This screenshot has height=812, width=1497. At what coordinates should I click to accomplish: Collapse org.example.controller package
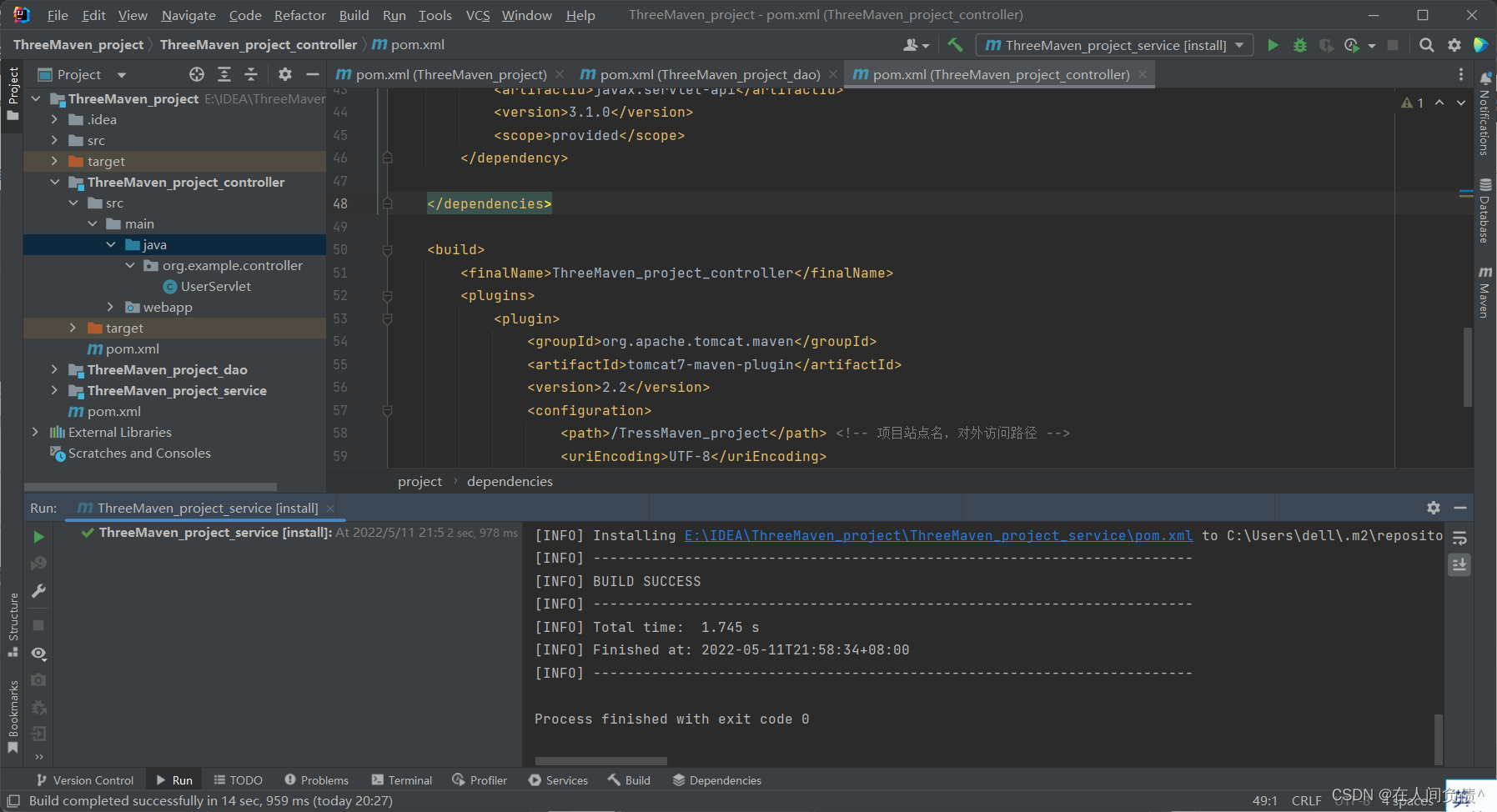129,265
